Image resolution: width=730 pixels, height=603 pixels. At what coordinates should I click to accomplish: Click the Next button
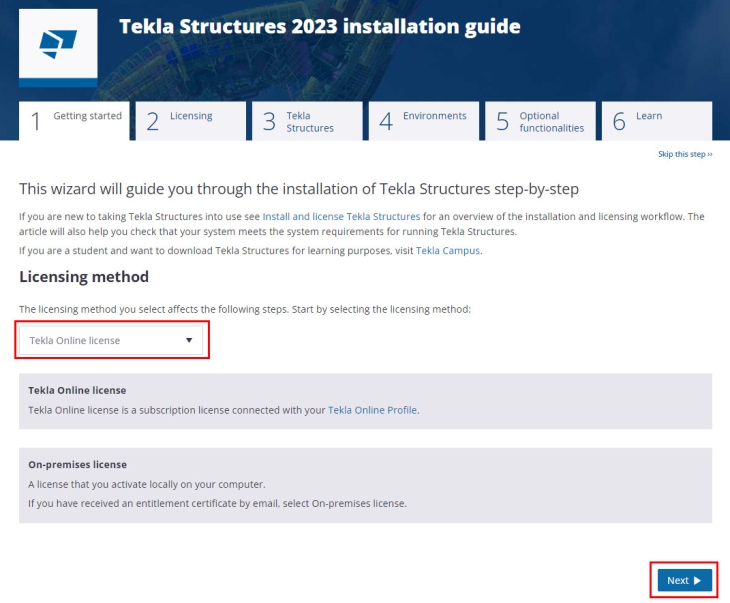click(x=684, y=580)
